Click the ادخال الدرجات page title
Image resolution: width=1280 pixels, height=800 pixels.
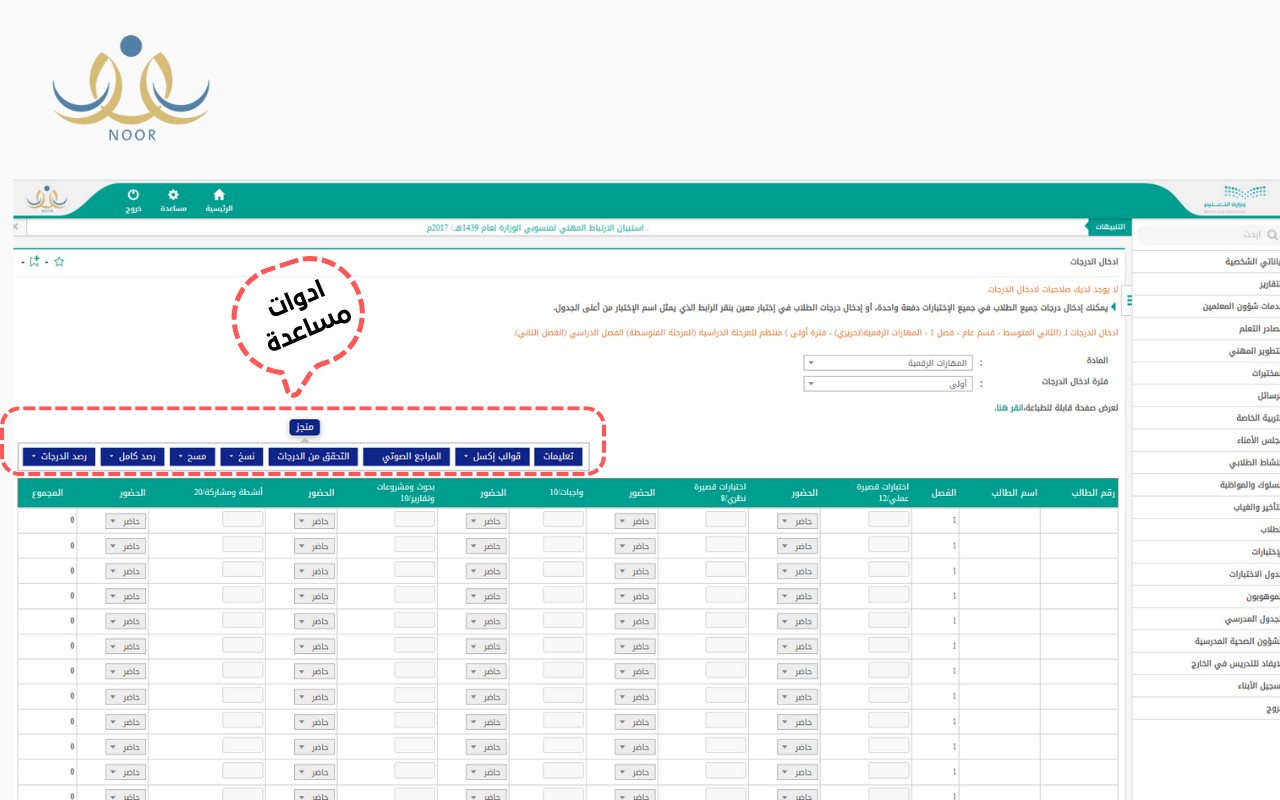[x=1095, y=261]
